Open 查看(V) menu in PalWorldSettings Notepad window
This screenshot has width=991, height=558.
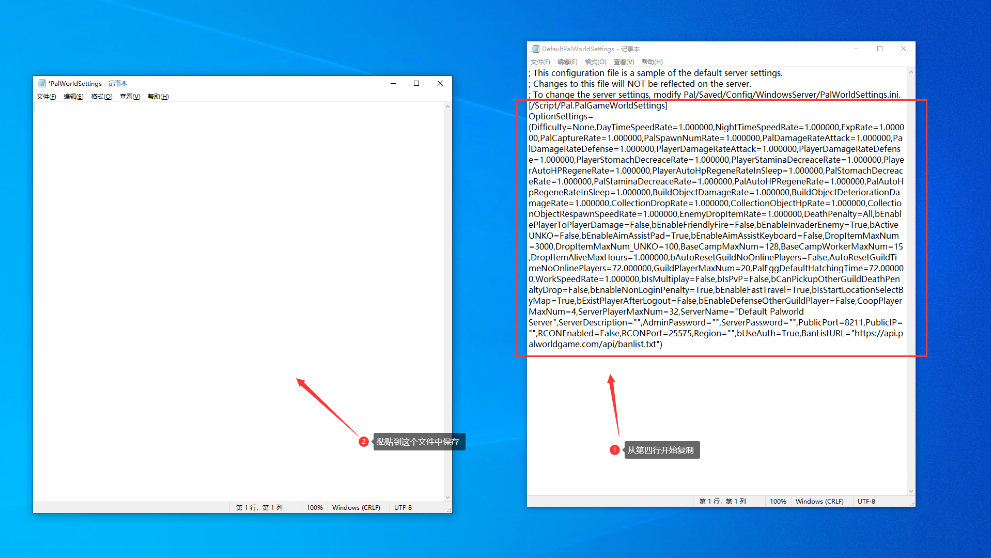(x=130, y=97)
